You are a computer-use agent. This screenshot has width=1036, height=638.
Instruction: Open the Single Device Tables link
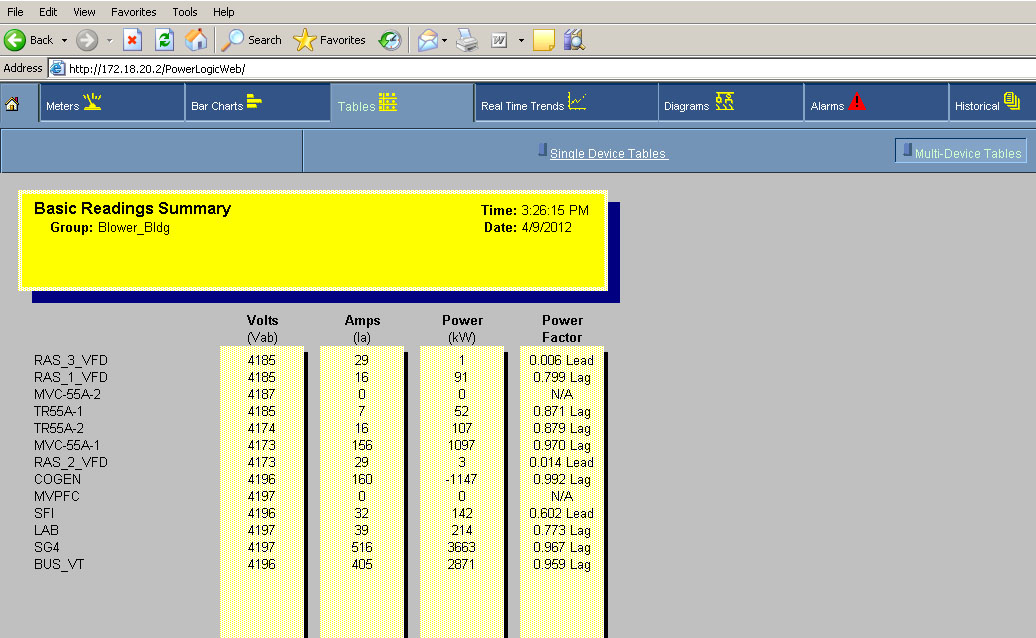609,153
